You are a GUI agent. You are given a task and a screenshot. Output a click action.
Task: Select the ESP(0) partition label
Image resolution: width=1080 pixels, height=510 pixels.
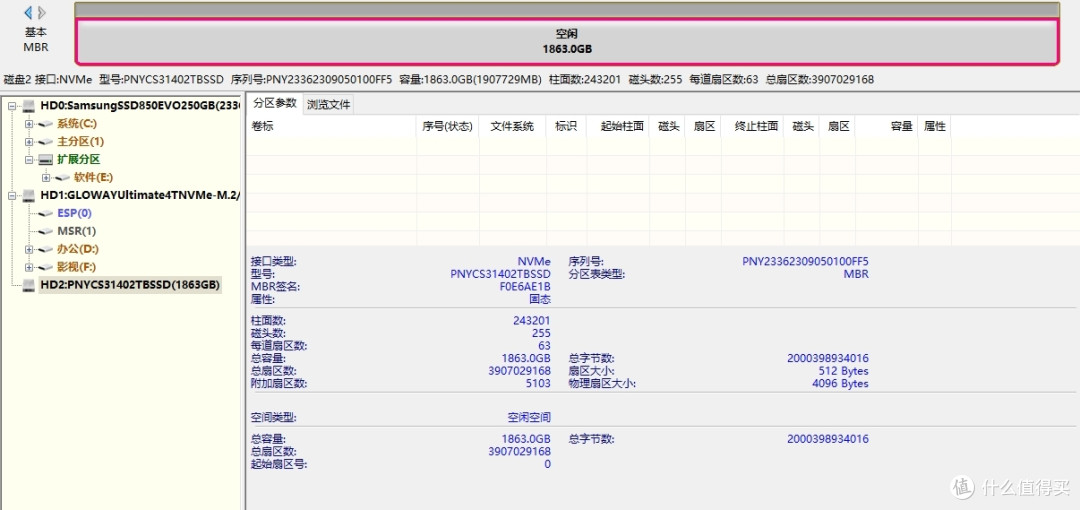click(x=74, y=214)
